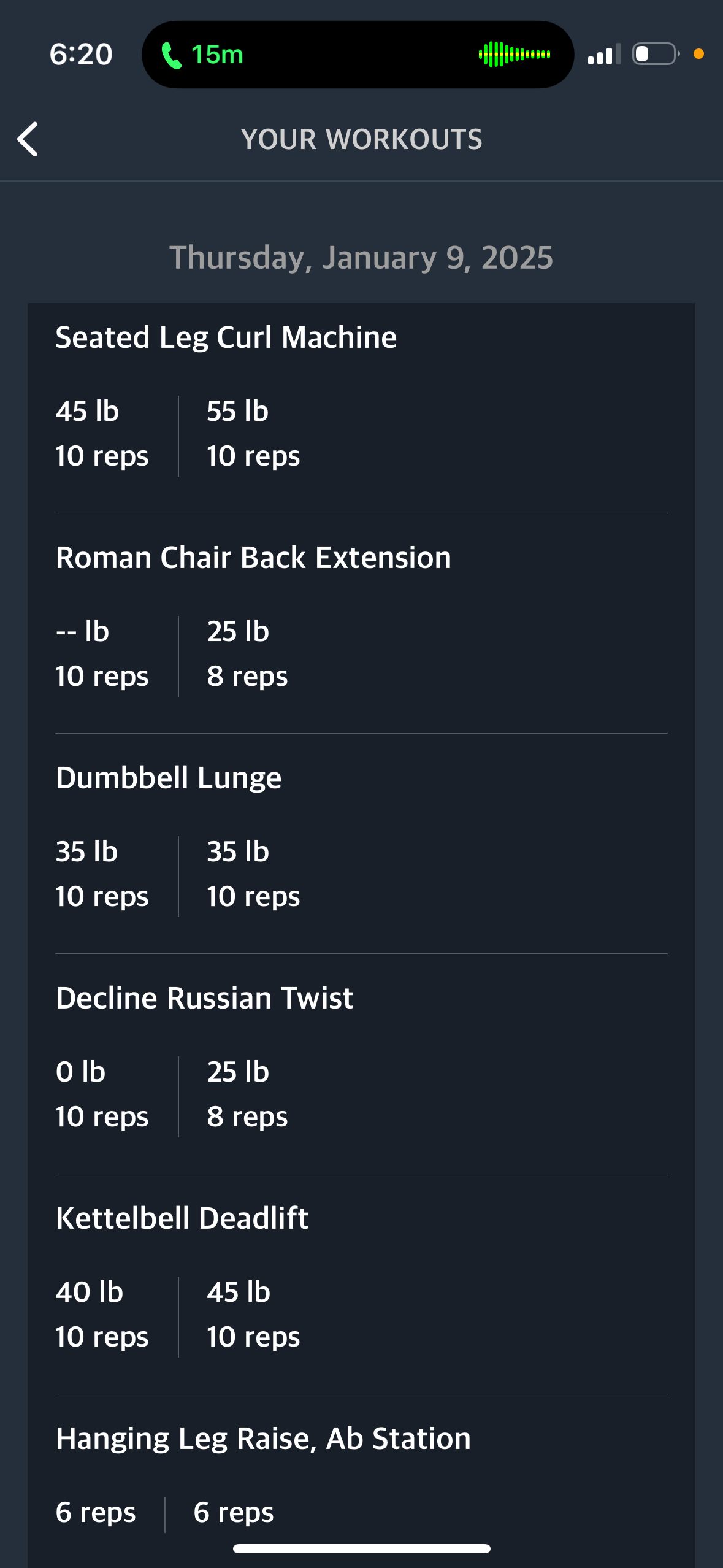This screenshot has height=1568, width=723.
Task: Tap the Thursday, January 9, 2025 date header
Action: (361, 258)
